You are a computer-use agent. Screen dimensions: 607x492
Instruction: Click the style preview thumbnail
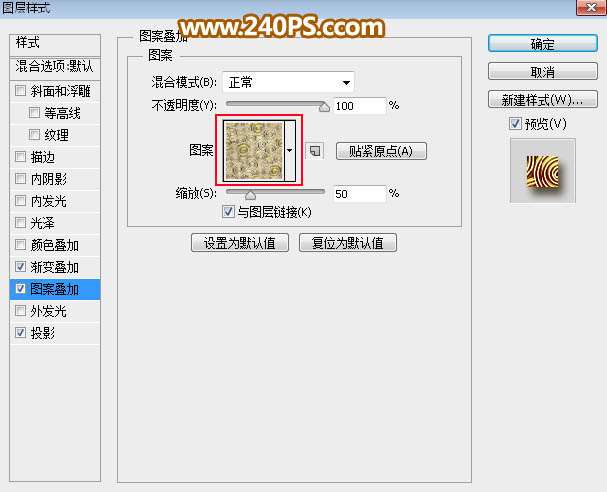543,171
